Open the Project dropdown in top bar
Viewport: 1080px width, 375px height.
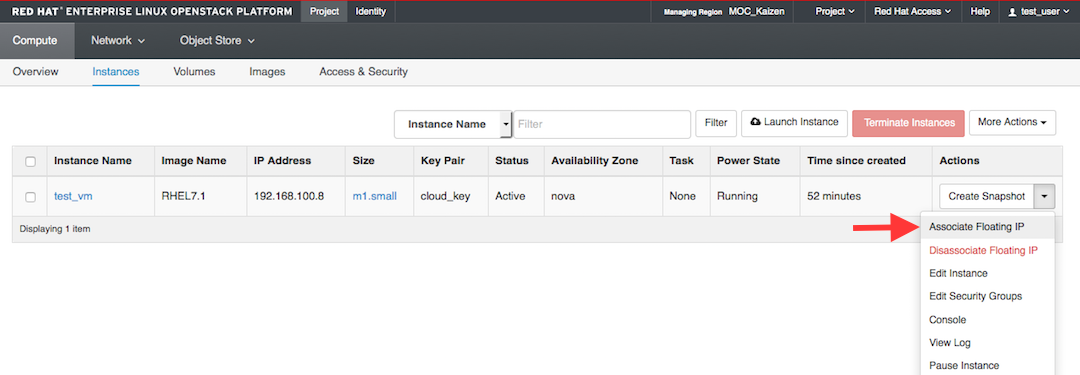click(x=835, y=12)
